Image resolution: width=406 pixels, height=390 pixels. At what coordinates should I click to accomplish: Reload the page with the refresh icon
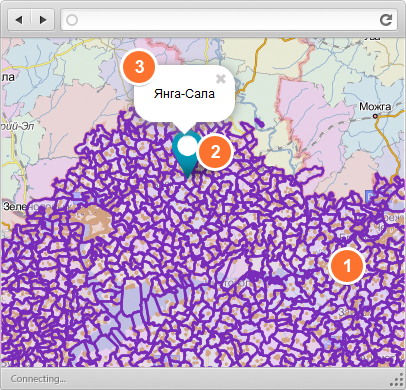(386, 20)
